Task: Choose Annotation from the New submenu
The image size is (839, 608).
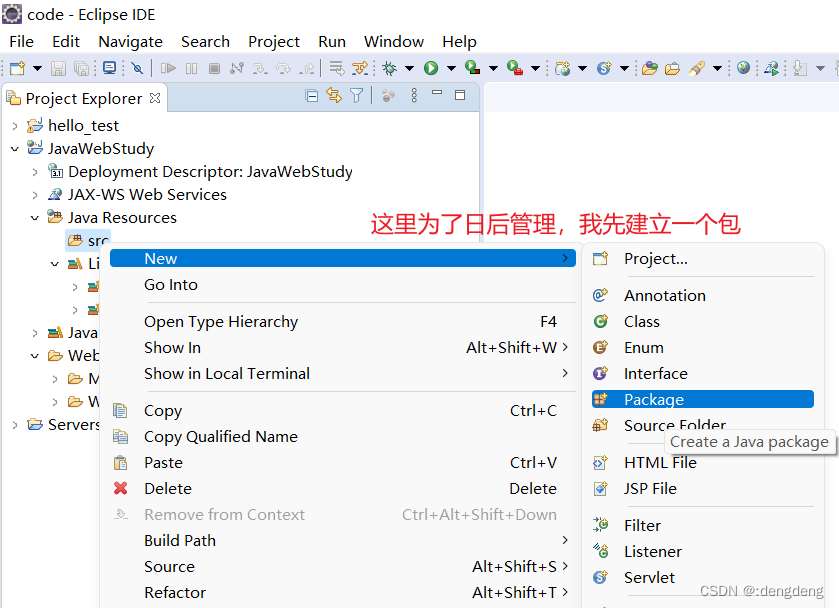Action: tap(703, 295)
